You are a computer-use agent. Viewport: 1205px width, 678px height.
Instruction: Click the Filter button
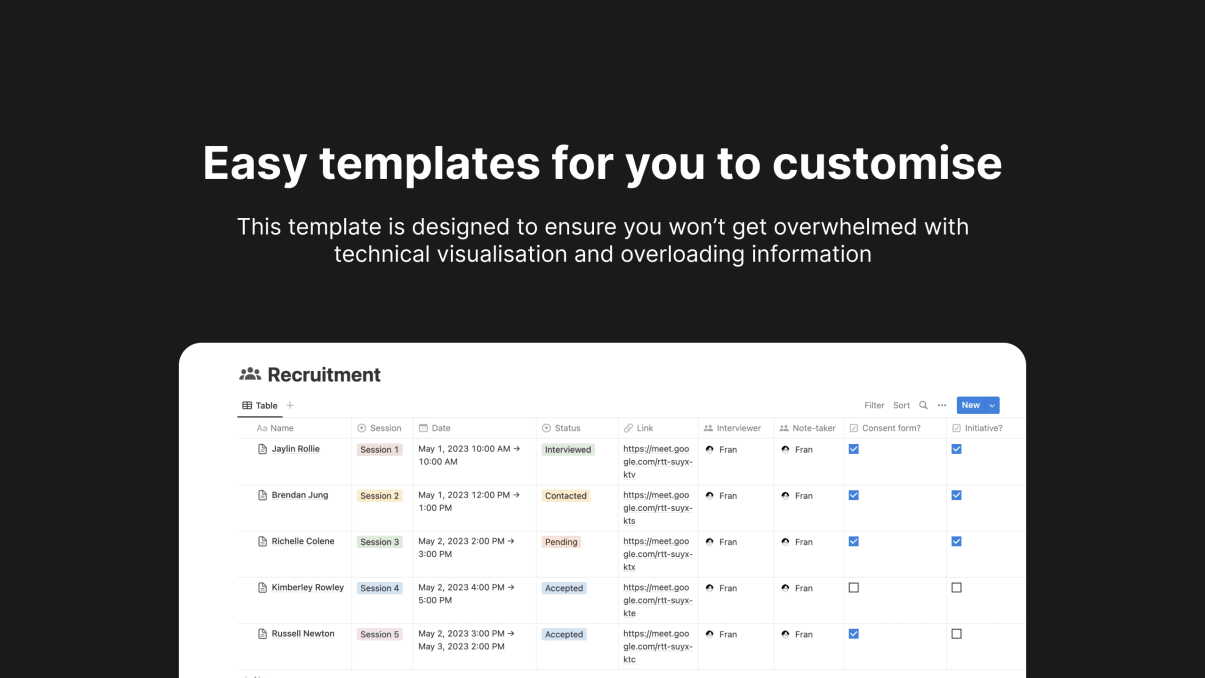pyautogui.click(x=874, y=405)
